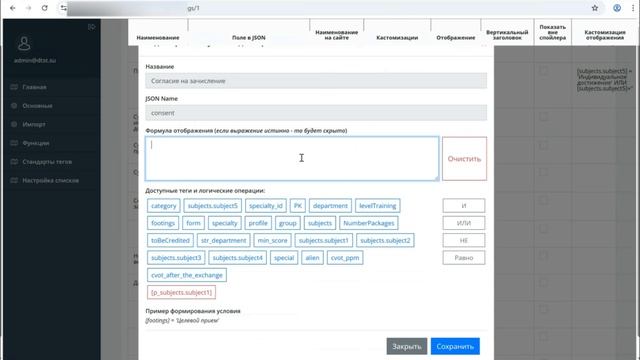Image resolution: width=640 pixels, height=360 pixels.
Task: Insert the group tag
Action: 288,223
